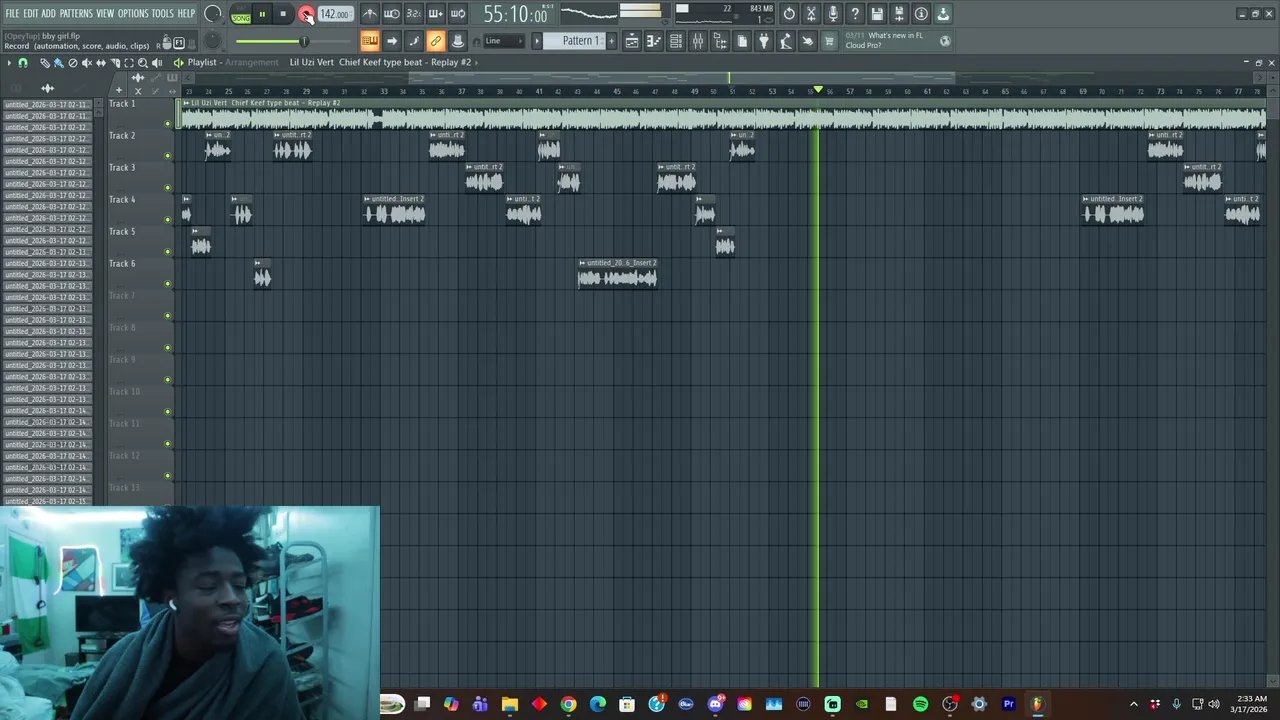Click the step edit arrow icon
Screen dimensions: 1280x720
(392, 41)
